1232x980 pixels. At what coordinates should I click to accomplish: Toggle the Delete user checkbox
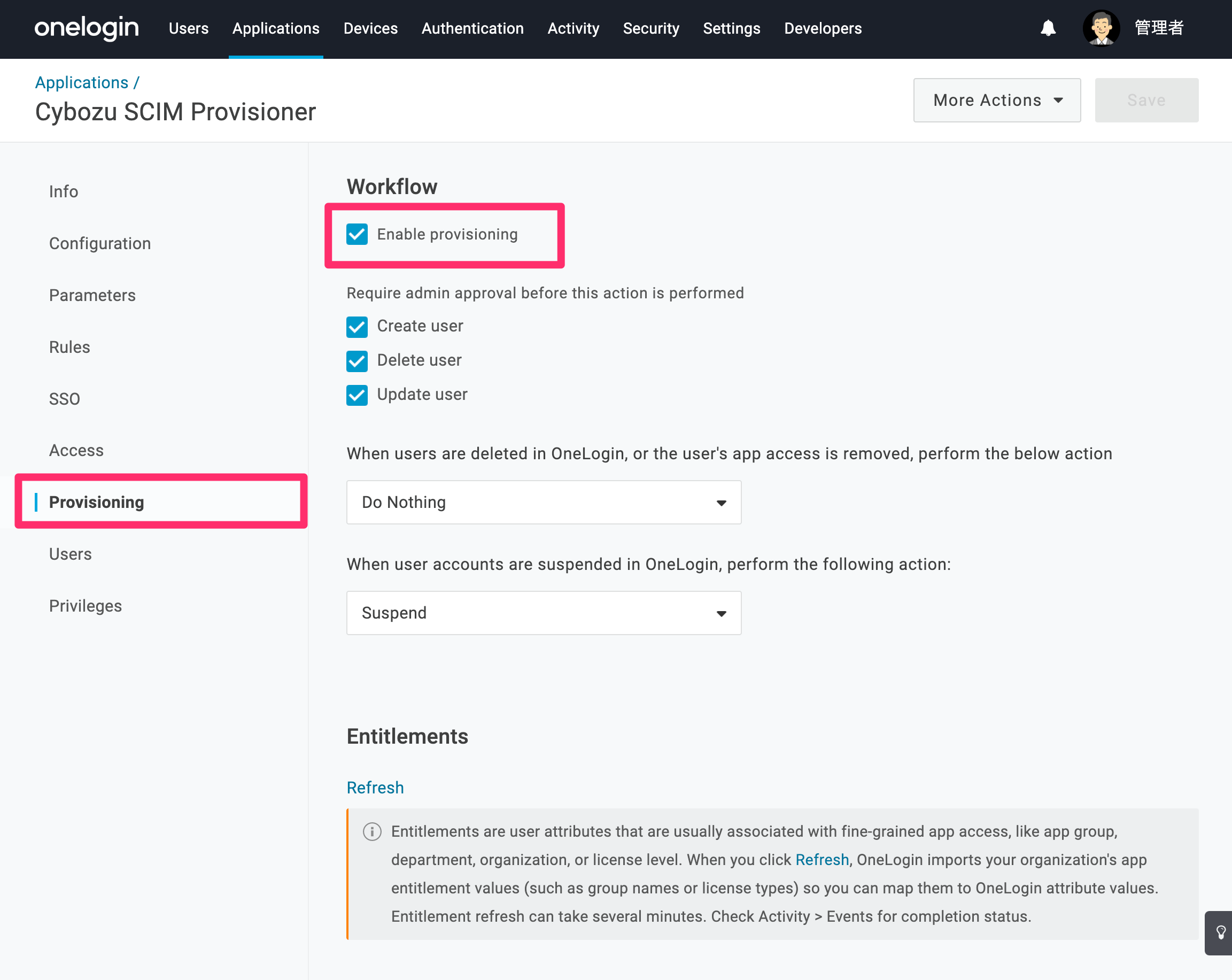pos(357,361)
